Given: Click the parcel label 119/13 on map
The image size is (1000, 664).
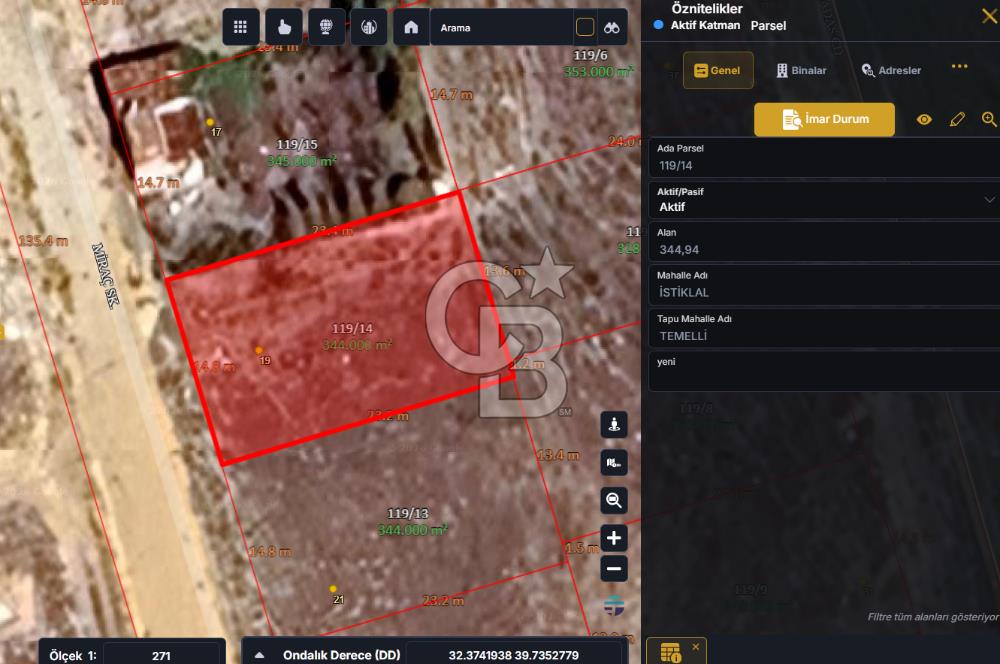Looking at the screenshot, I should tap(408, 513).
